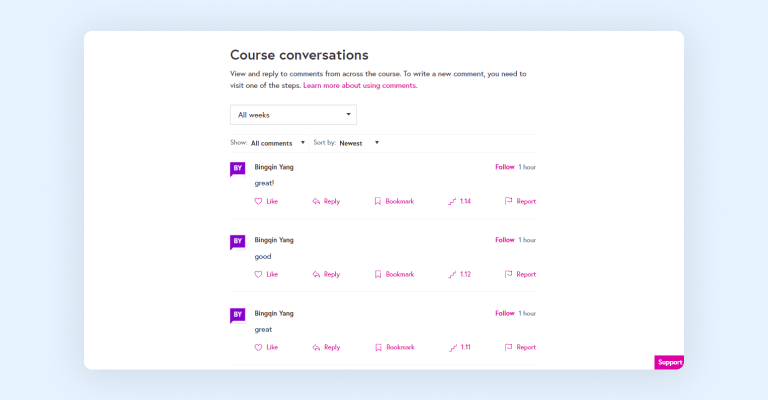Image resolution: width=768 pixels, height=400 pixels.
Task: Open the Support button
Action: [669, 362]
